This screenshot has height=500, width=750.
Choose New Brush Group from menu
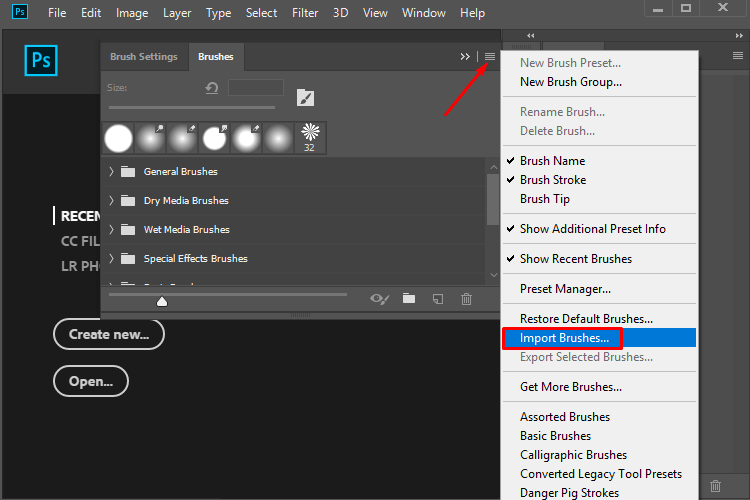click(599, 82)
